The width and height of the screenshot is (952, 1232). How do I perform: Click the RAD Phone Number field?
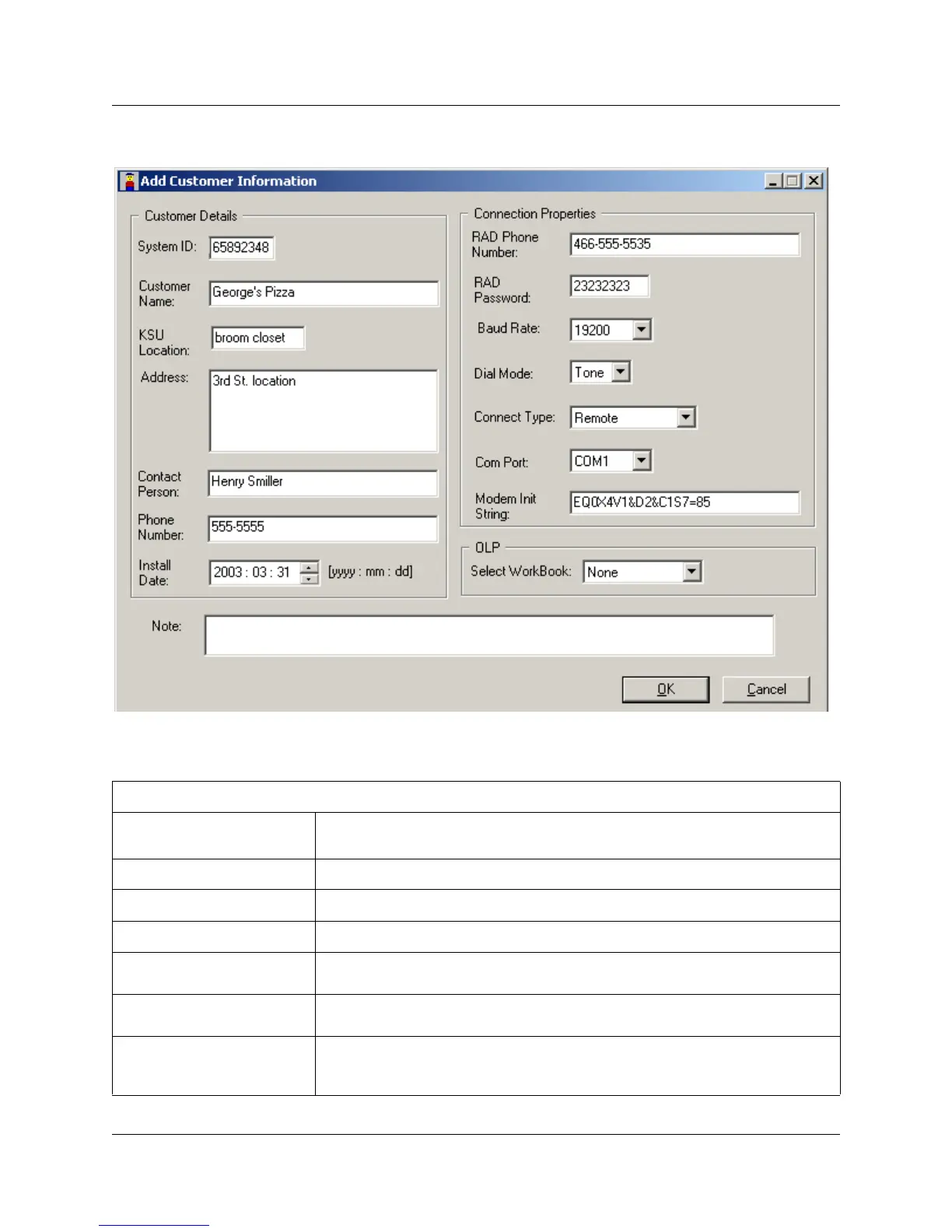coord(684,244)
